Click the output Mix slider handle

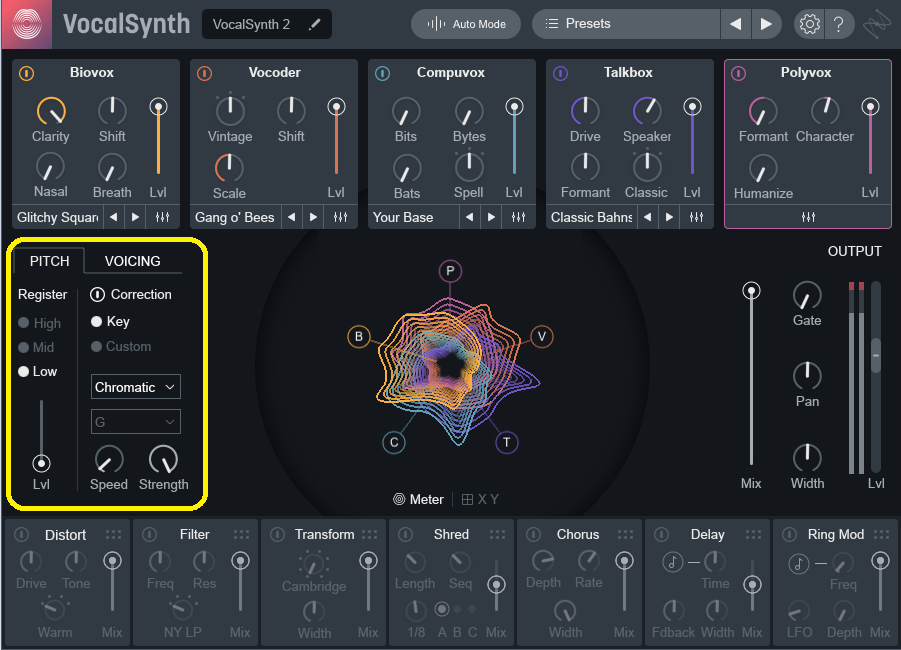tap(751, 291)
